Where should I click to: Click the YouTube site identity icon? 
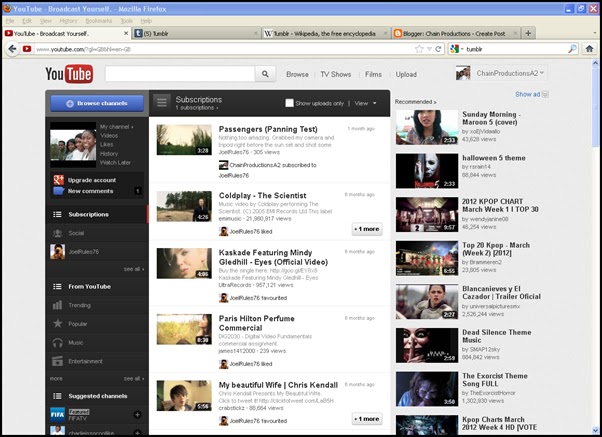pyautogui.click(x=27, y=49)
